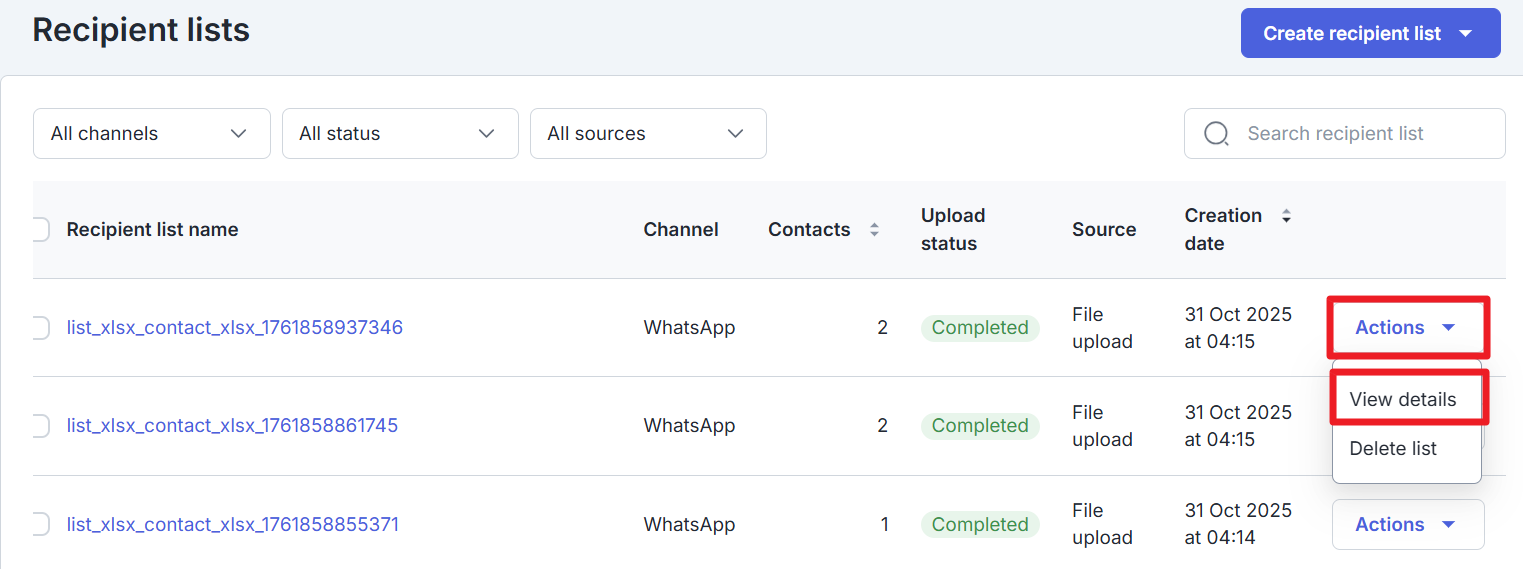Open Actions dropdown for the first list
The width and height of the screenshot is (1523, 569).
point(1406,328)
